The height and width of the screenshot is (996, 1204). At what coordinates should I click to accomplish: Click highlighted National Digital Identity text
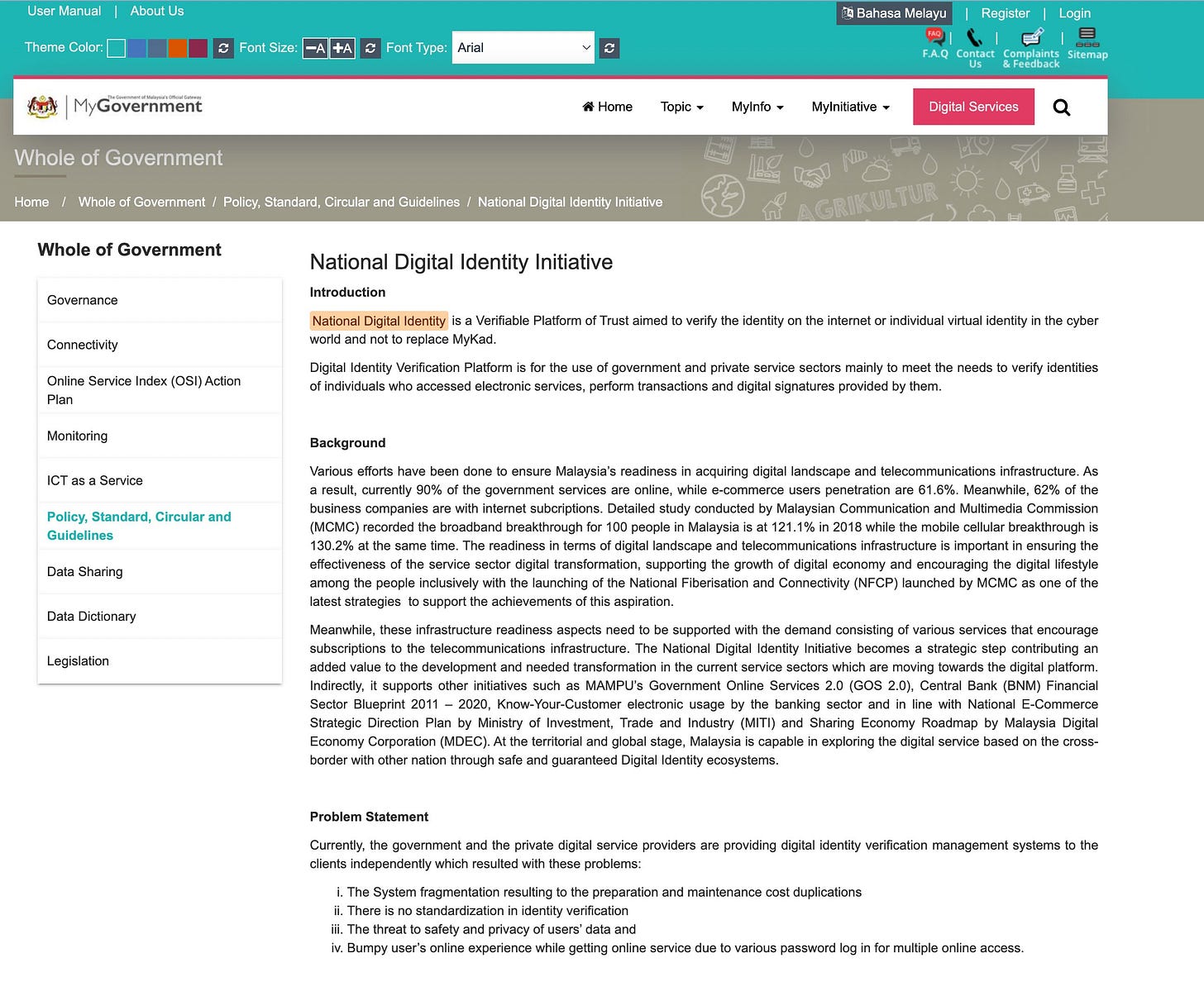tap(379, 321)
